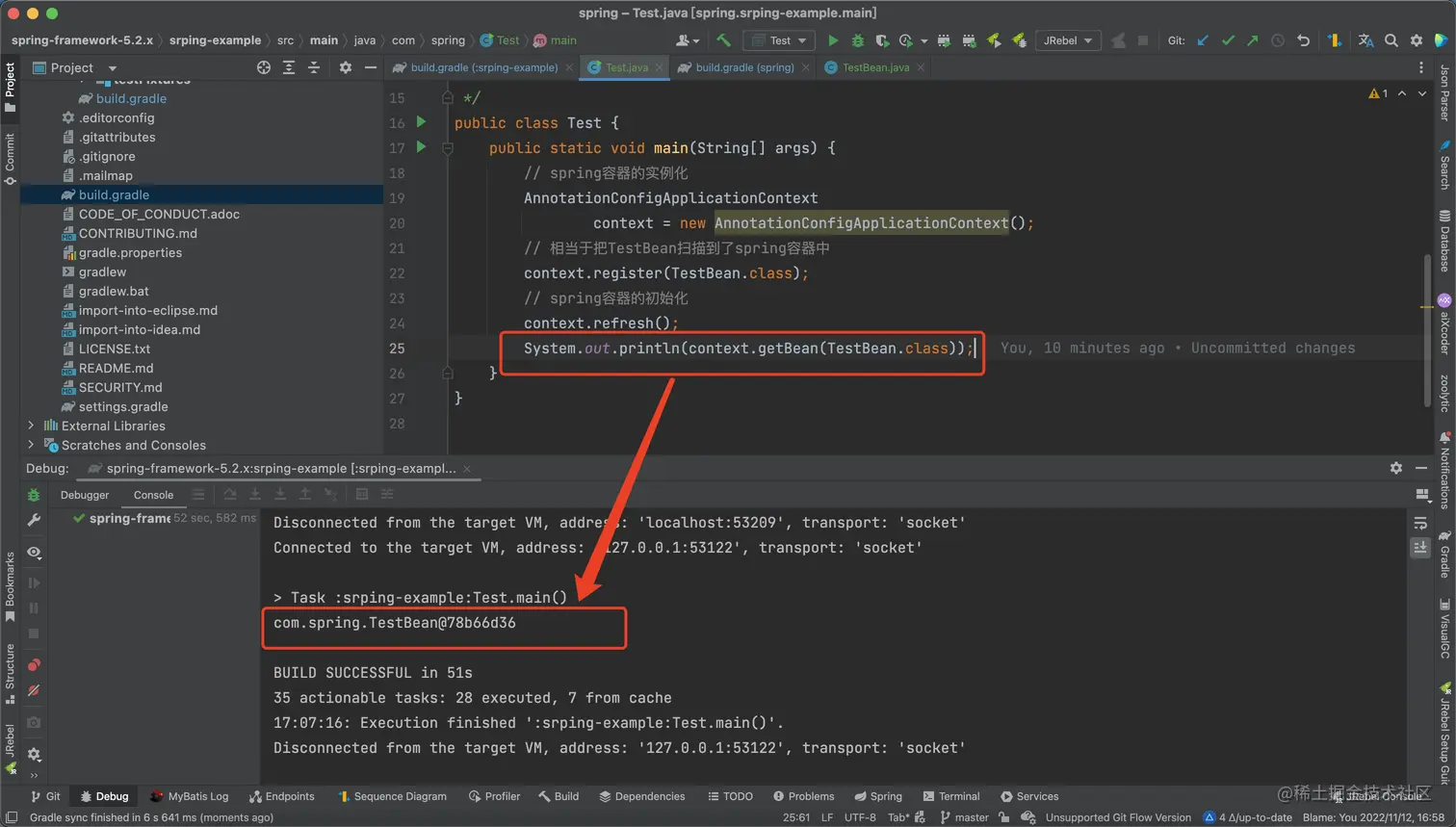Toggle soft-wrap icon in console right gutter

(1420, 523)
